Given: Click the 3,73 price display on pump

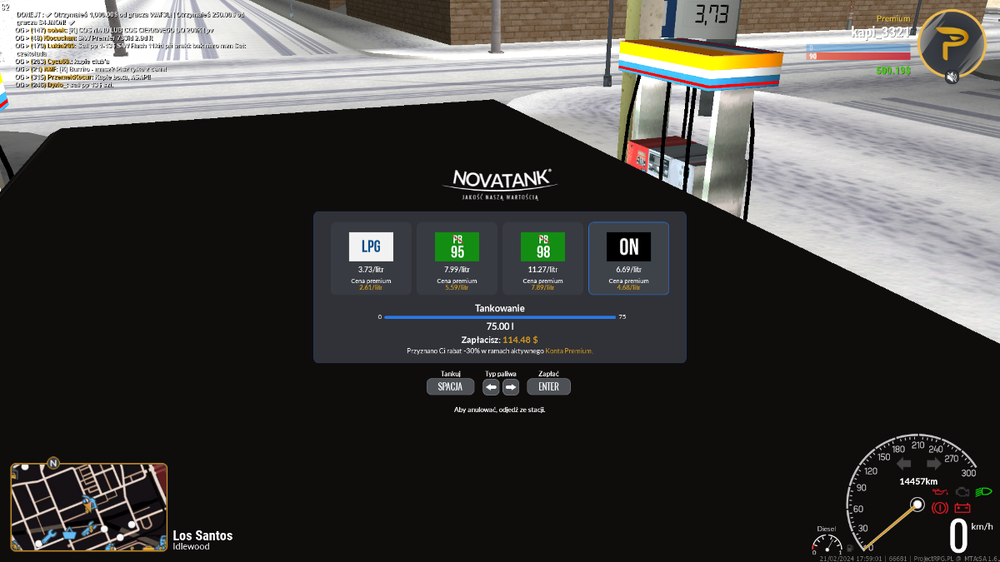Looking at the screenshot, I should [x=711, y=14].
